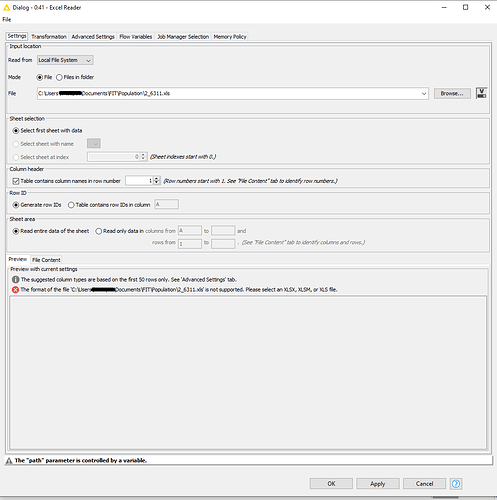497x500 pixels.
Task: Switch to the Advanced Settings tab
Action: pyautogui.click(x=93, y=37)
